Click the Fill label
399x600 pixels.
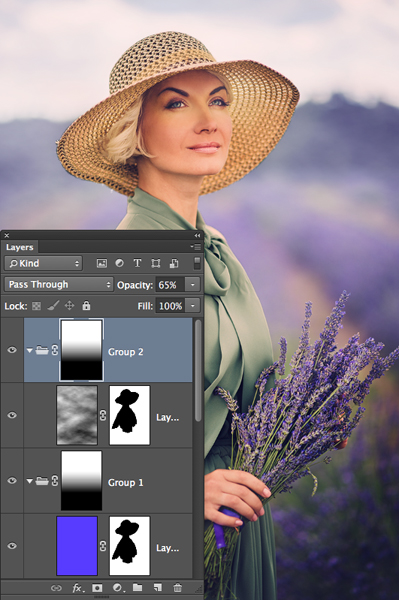(145, 306)
